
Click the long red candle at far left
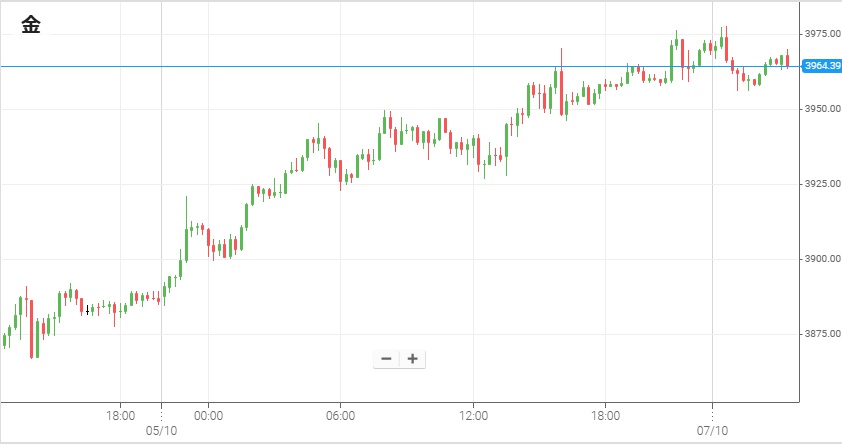32,328
